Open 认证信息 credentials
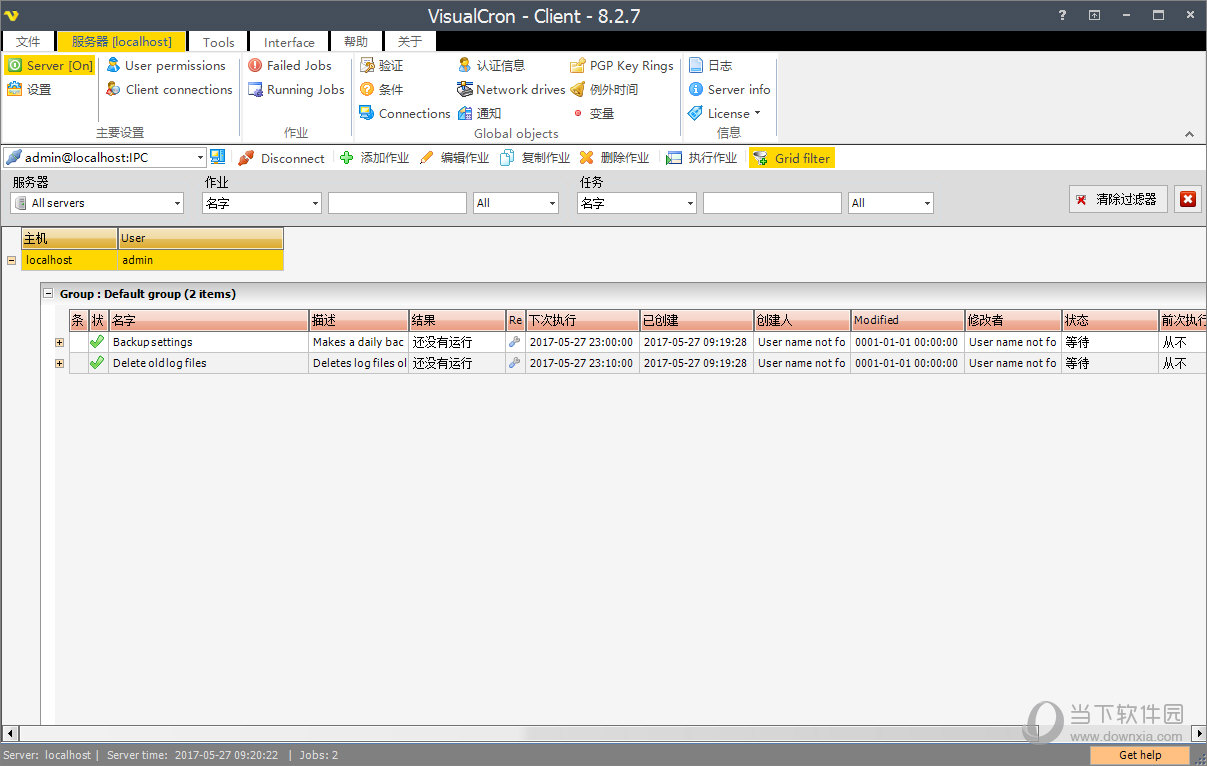1207x766 pixels. [491, 66]
